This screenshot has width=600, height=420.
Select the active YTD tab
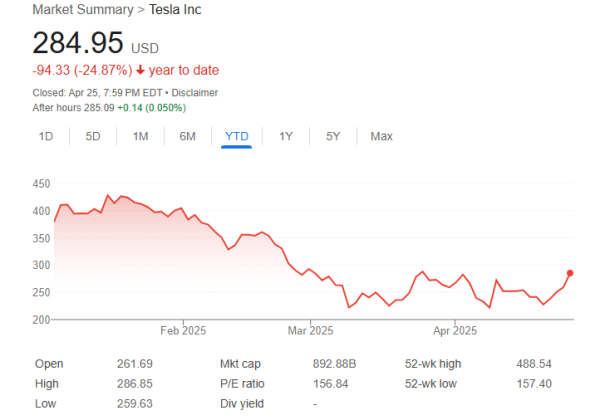tap(236, 136)
